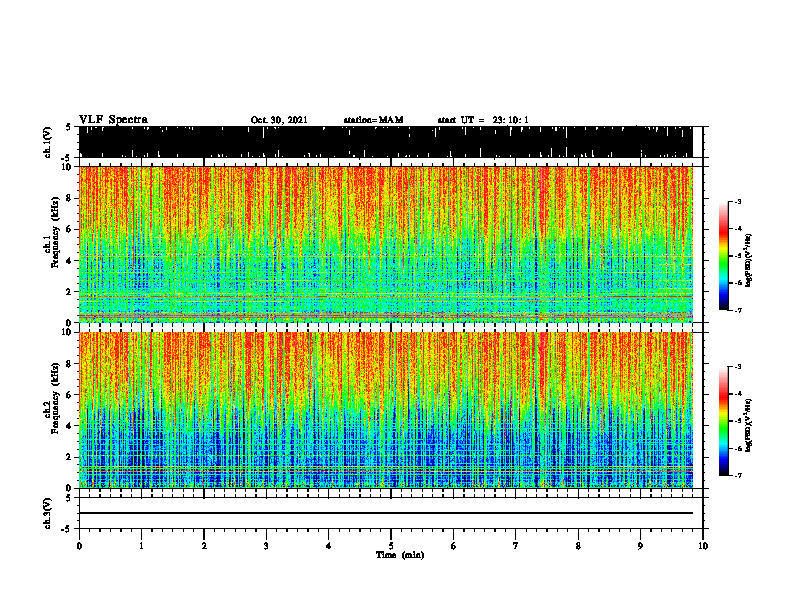
Task: Click the time axis tick label "6"
Action: (454, 546)
